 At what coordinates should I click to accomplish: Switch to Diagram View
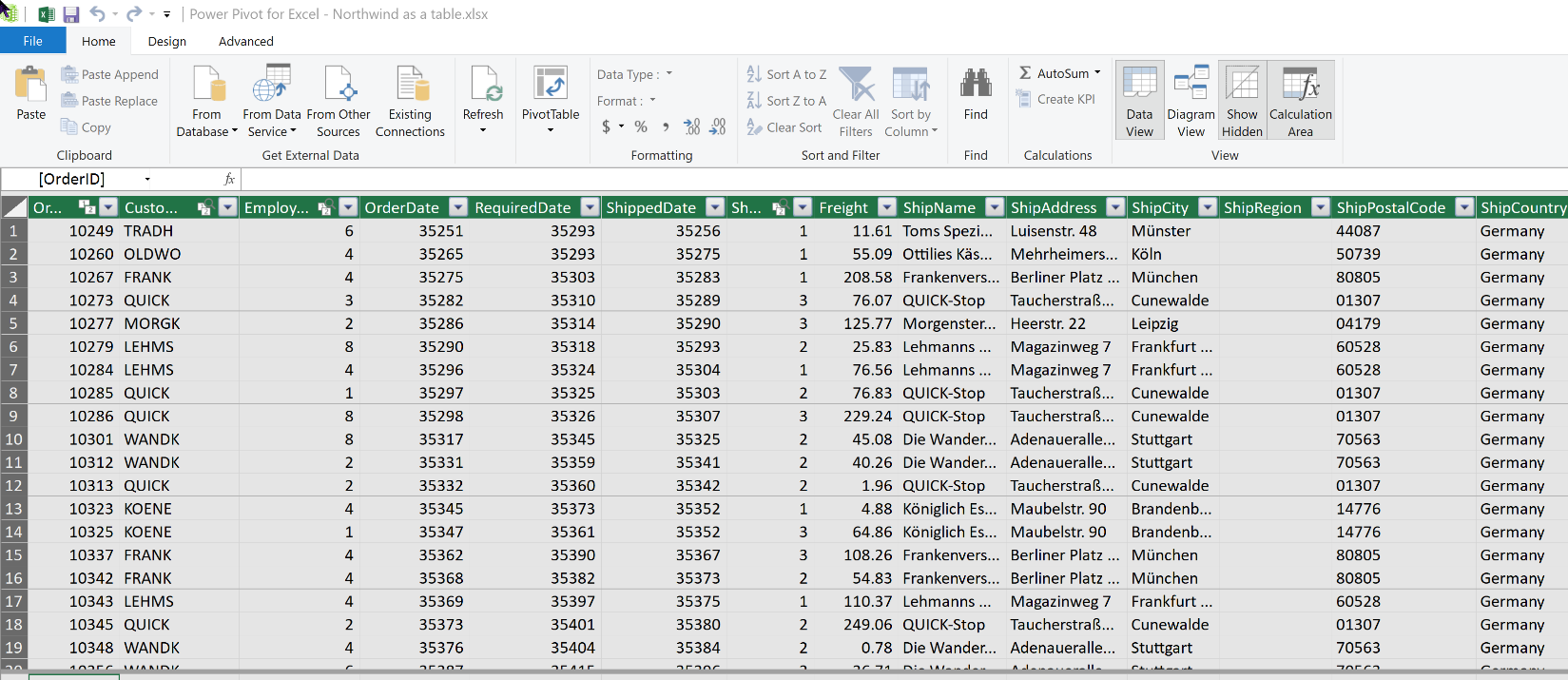(1191, 101)
